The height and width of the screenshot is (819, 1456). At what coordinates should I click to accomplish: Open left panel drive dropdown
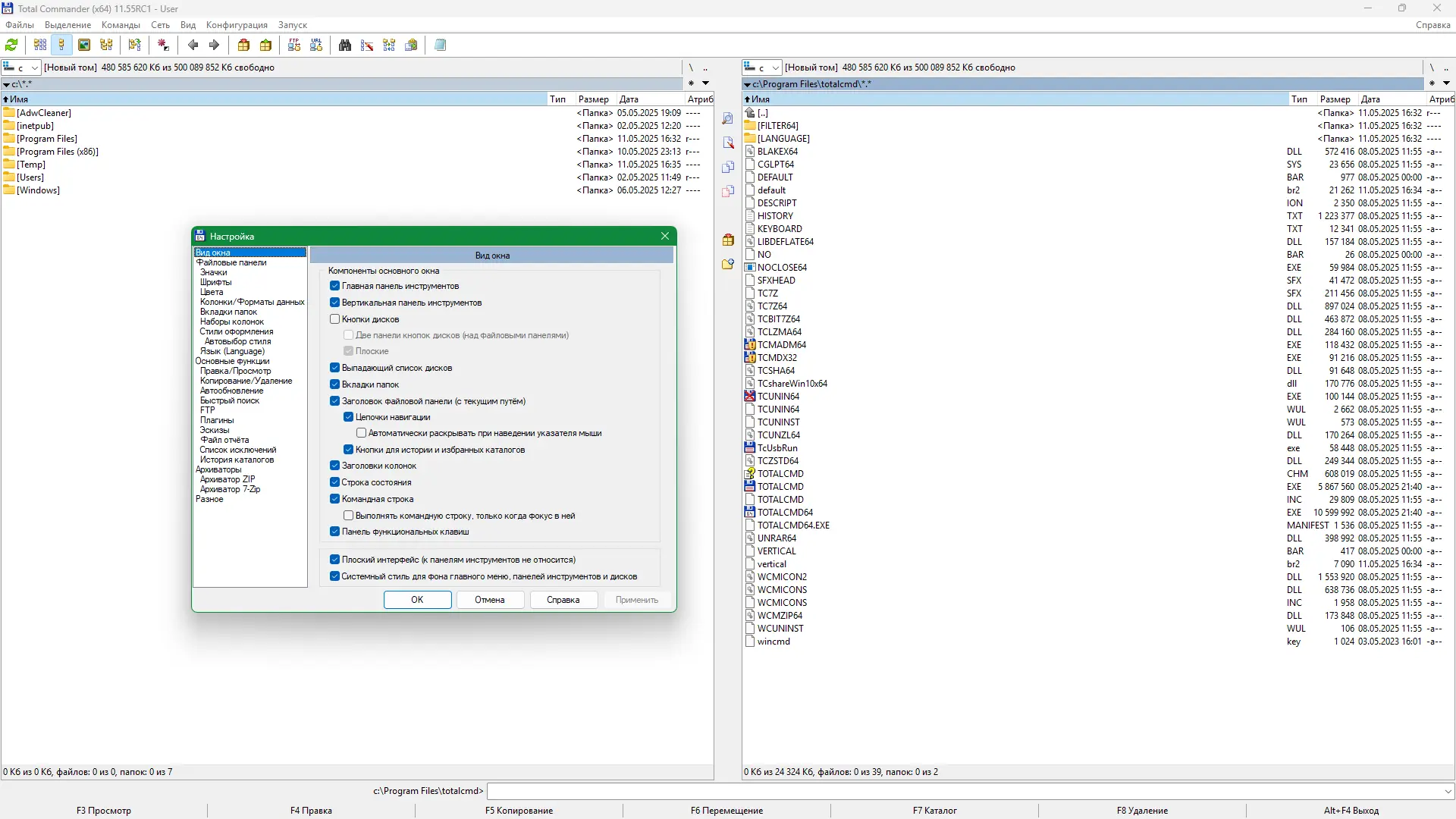coord(34,67)
